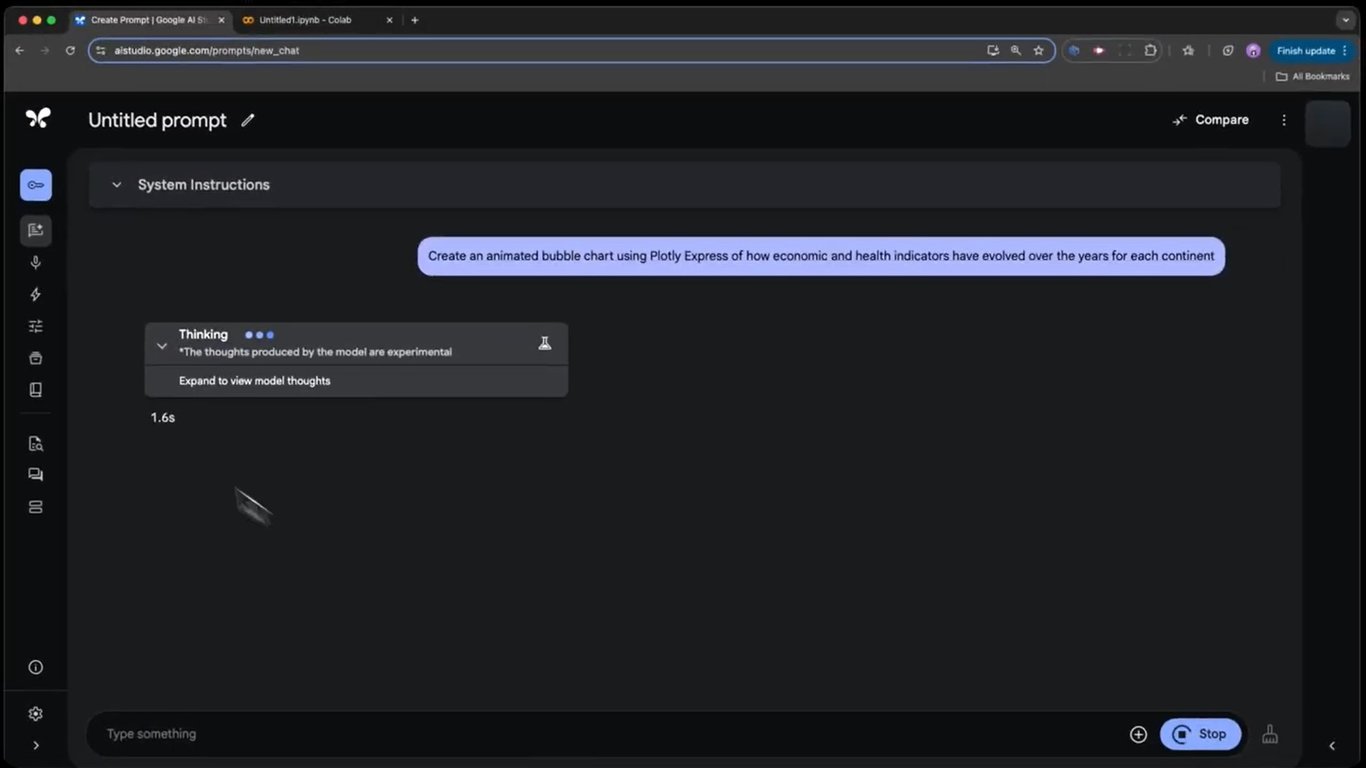The image size is (1366, 768).
Task: Add media using the plus icon
Action: pos(1138,733)
